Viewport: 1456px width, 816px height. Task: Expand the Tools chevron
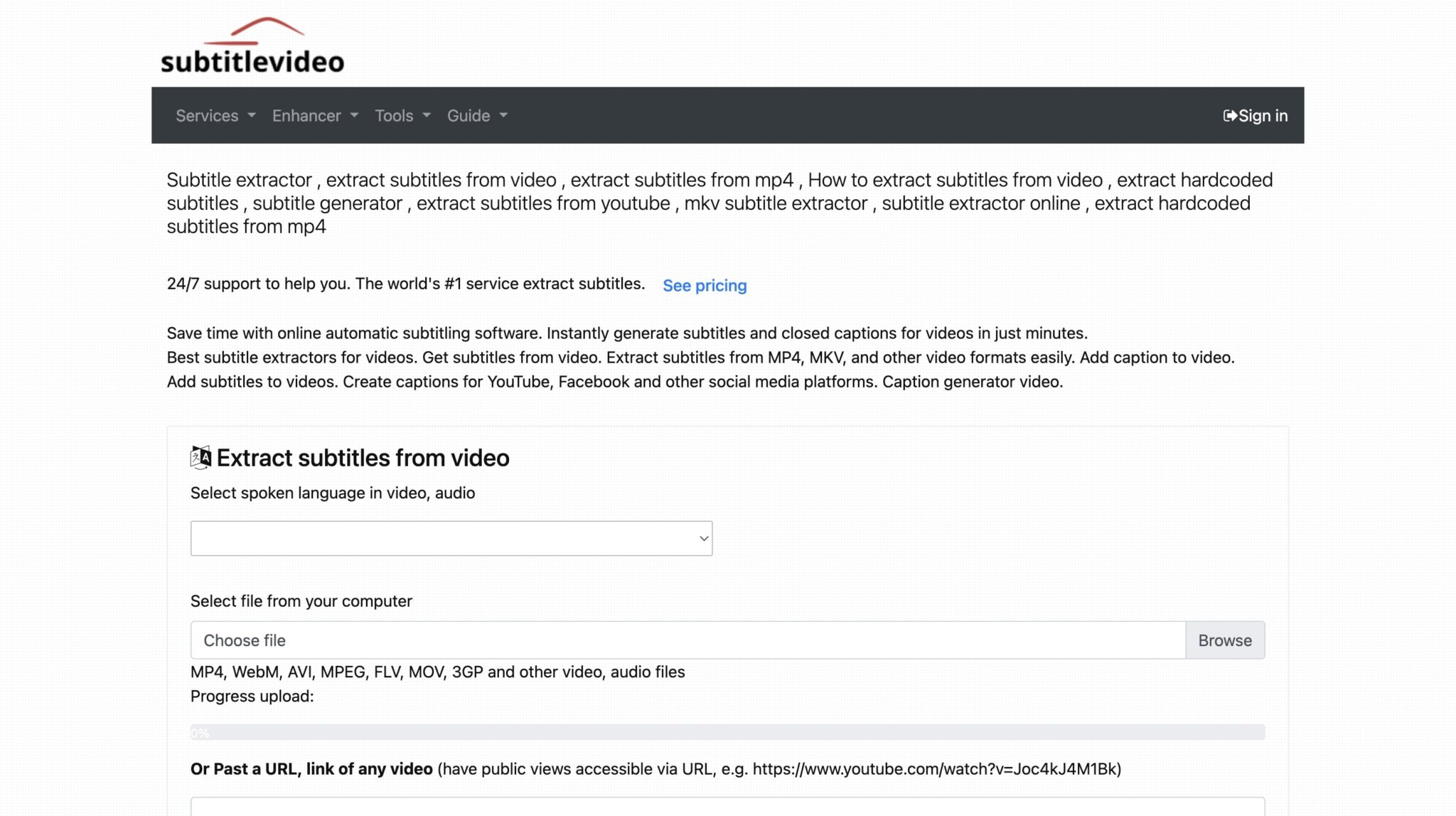(426, 116)
